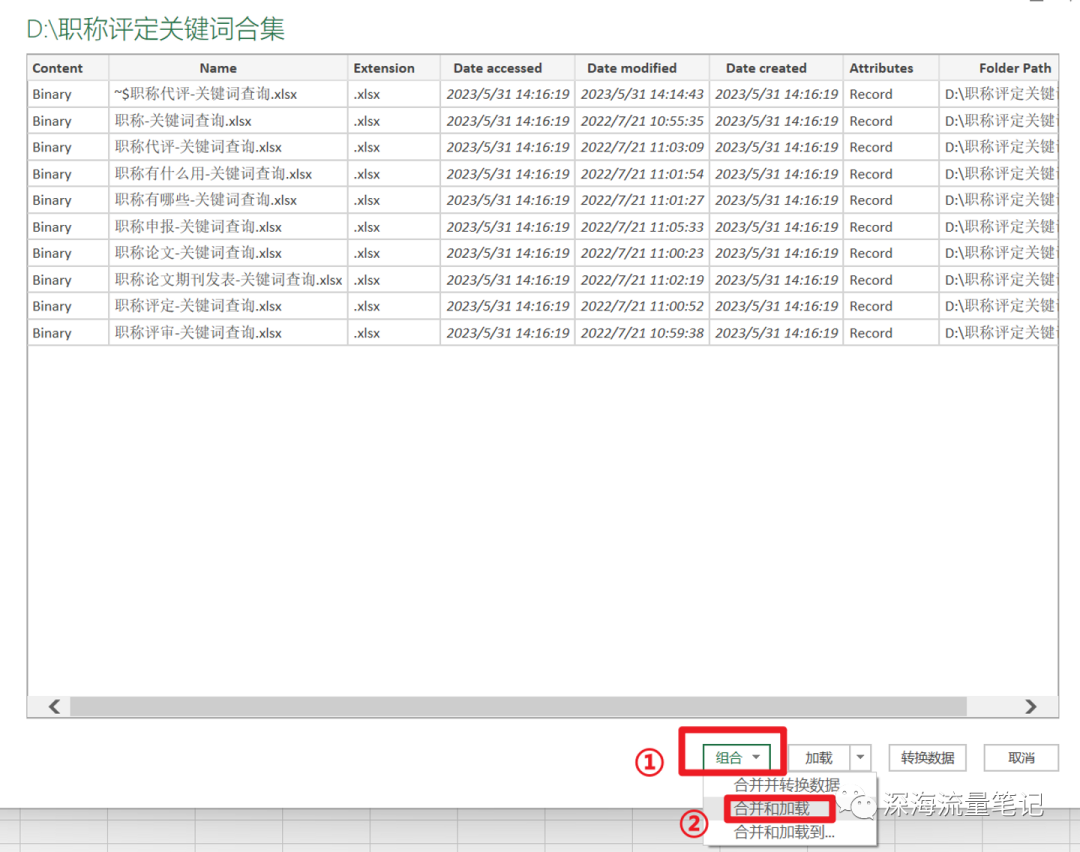Viewport: 1080px width, 852px height.
Task: Select file 职称申报-关键词查询.xlsx
Action: [x=198, y=227]
